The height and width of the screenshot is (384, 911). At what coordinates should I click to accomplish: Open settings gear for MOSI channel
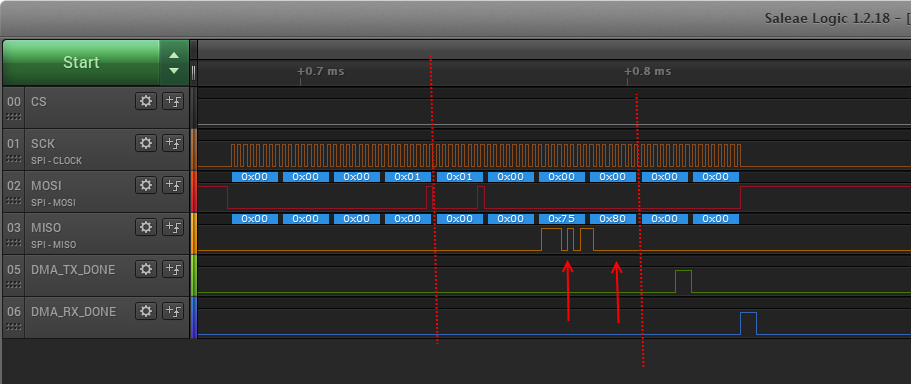tap(146, 185)
